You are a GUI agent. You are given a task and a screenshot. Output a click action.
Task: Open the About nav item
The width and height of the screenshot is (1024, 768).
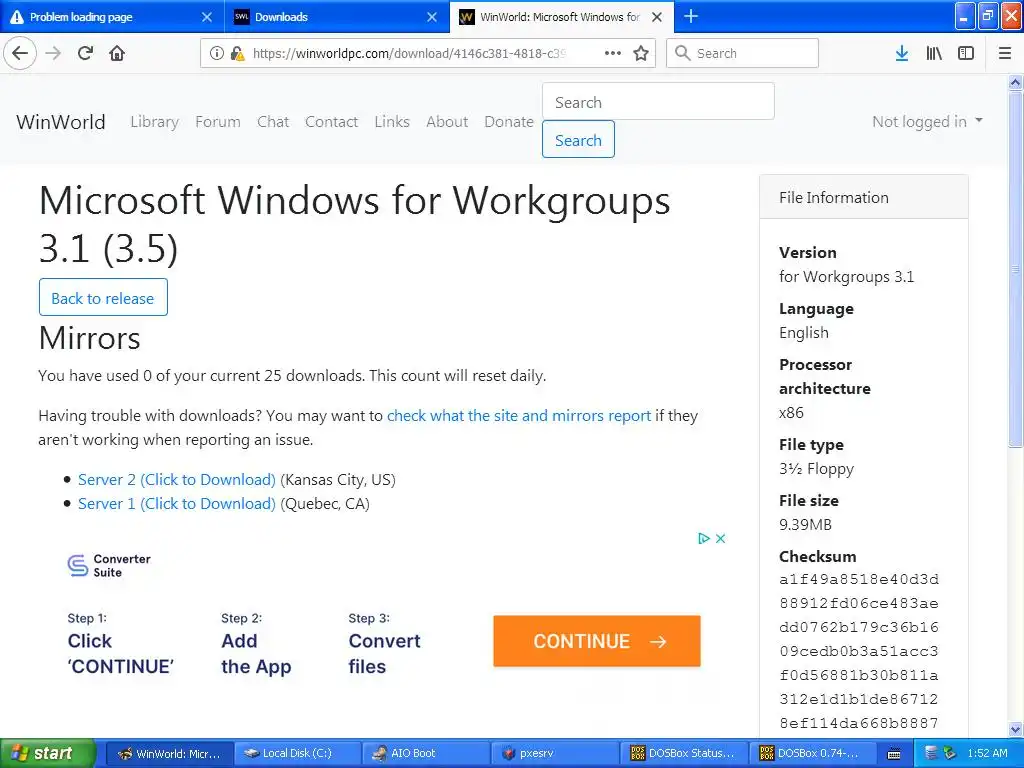447,121
